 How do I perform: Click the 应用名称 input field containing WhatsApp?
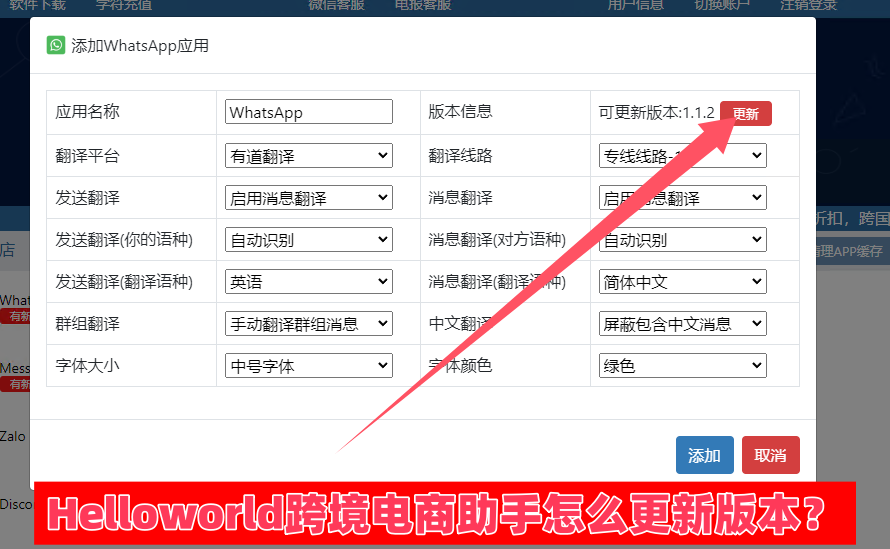(x=309, y=112)
